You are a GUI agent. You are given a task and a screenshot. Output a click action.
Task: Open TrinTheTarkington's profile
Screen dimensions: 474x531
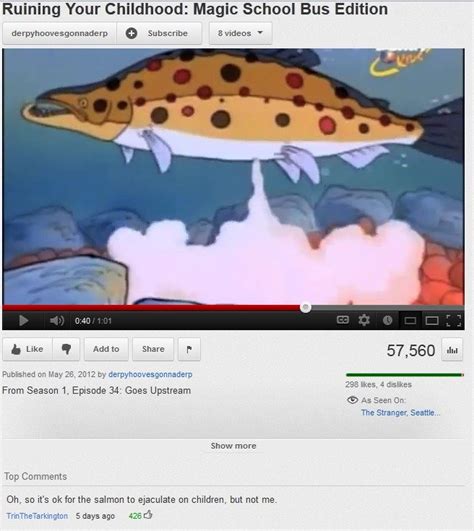[37, 516]
